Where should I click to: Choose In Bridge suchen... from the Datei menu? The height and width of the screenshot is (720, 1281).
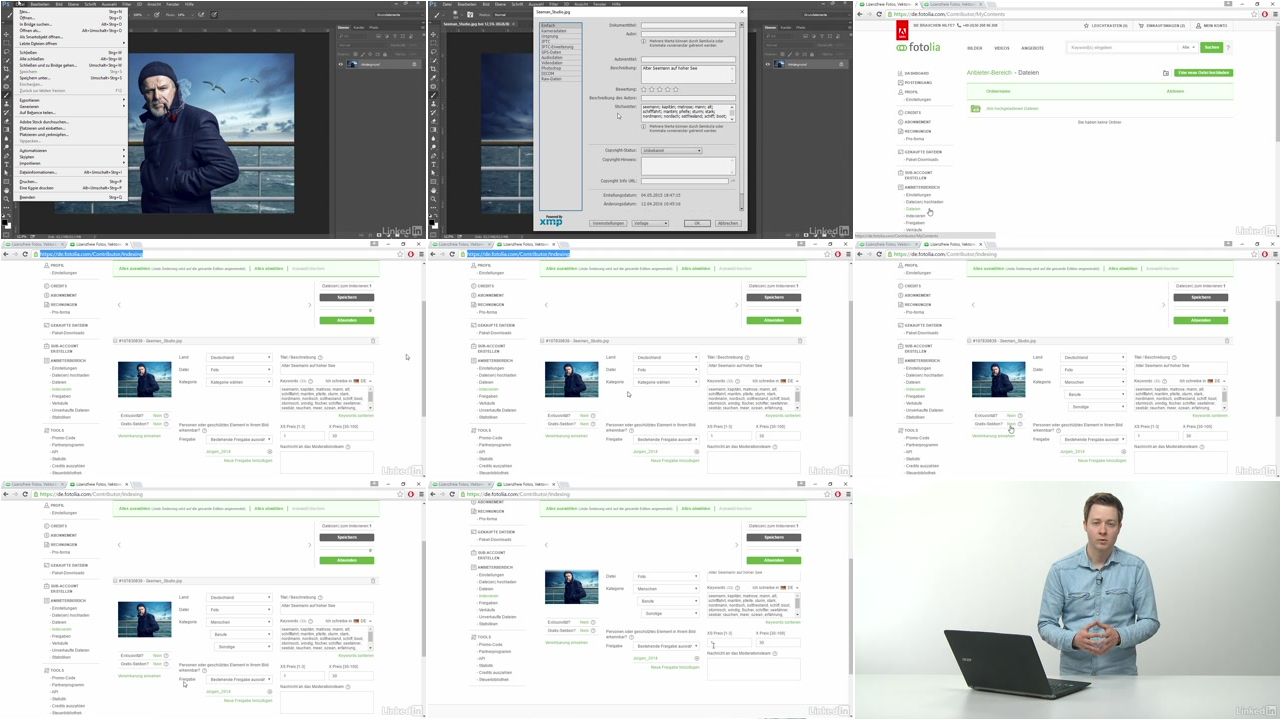(x=70, y=24)
